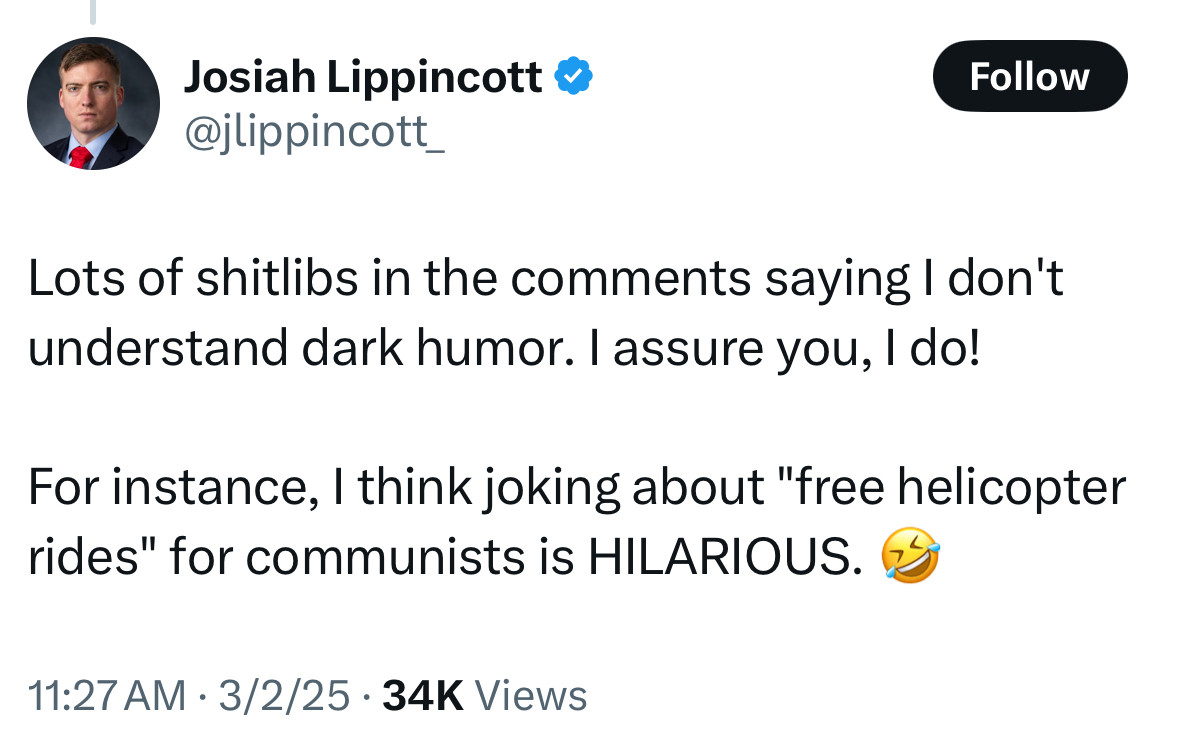This screenshot has width=1179, height=756.
Task: Click the 11:27 AM timestamp
Action: point(107,695)
